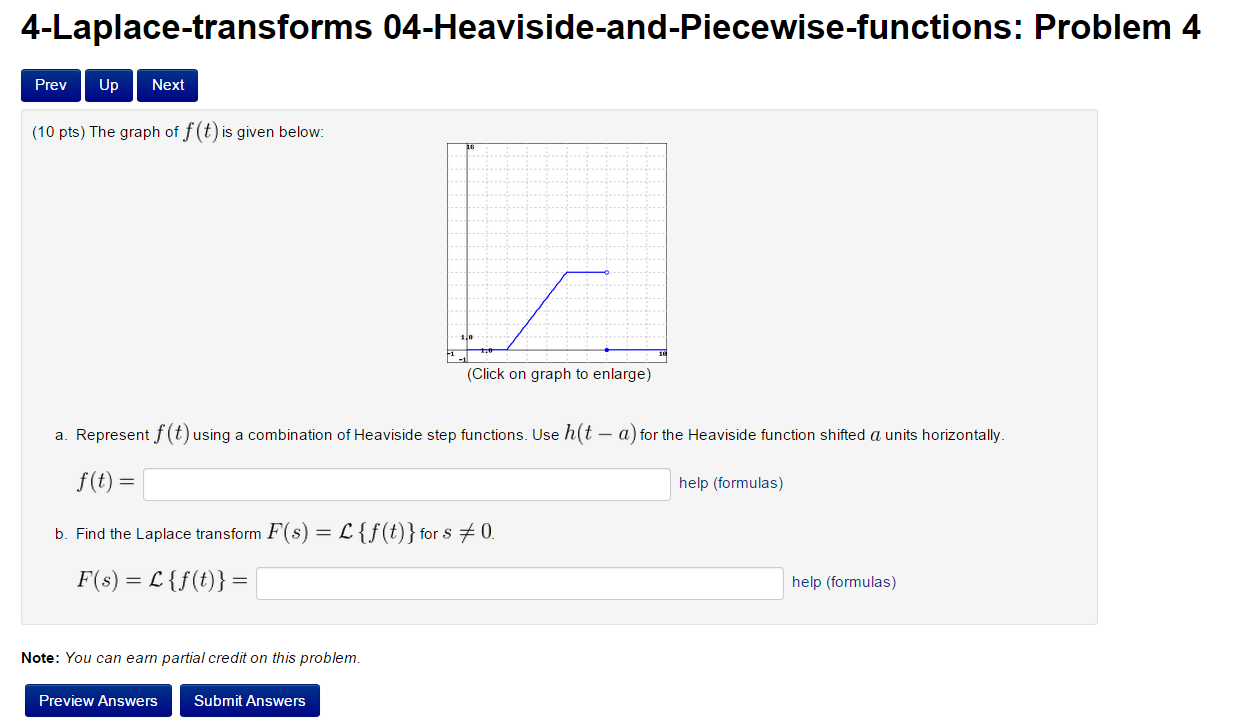Open help formulas for part a

(730, 483)
